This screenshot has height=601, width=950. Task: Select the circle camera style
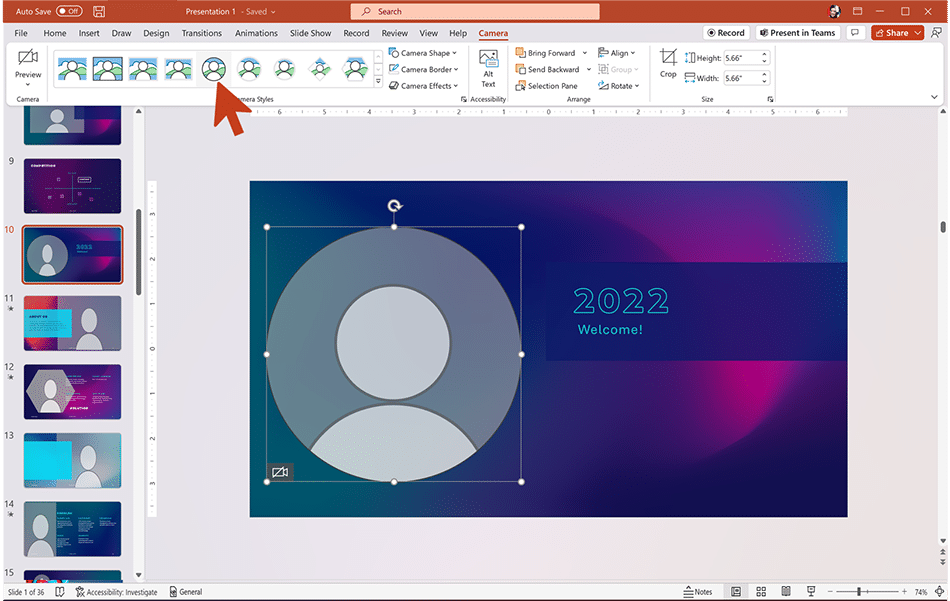pos(213,69)
